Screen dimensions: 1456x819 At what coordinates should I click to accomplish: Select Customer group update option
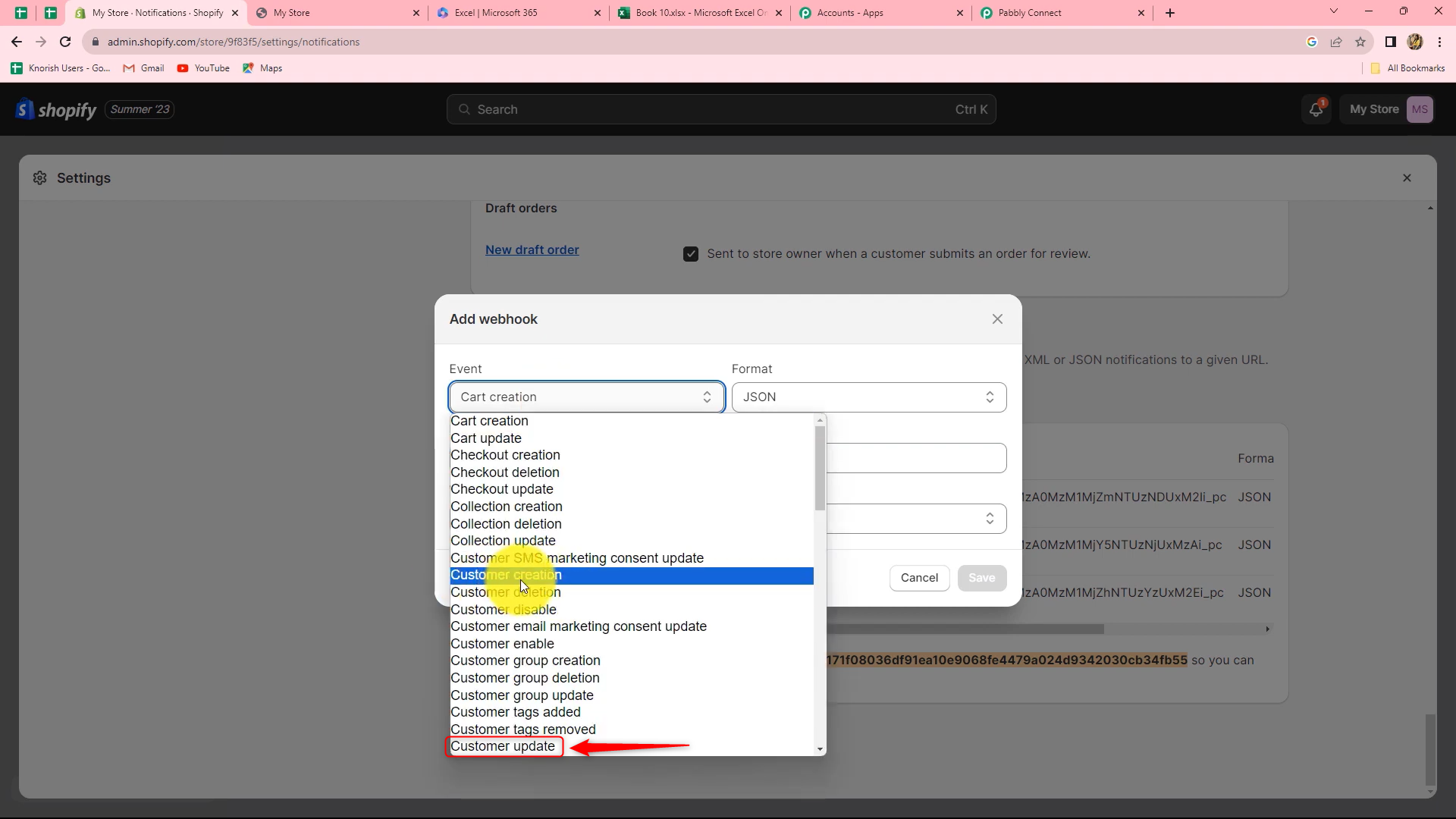pos(632,695)
